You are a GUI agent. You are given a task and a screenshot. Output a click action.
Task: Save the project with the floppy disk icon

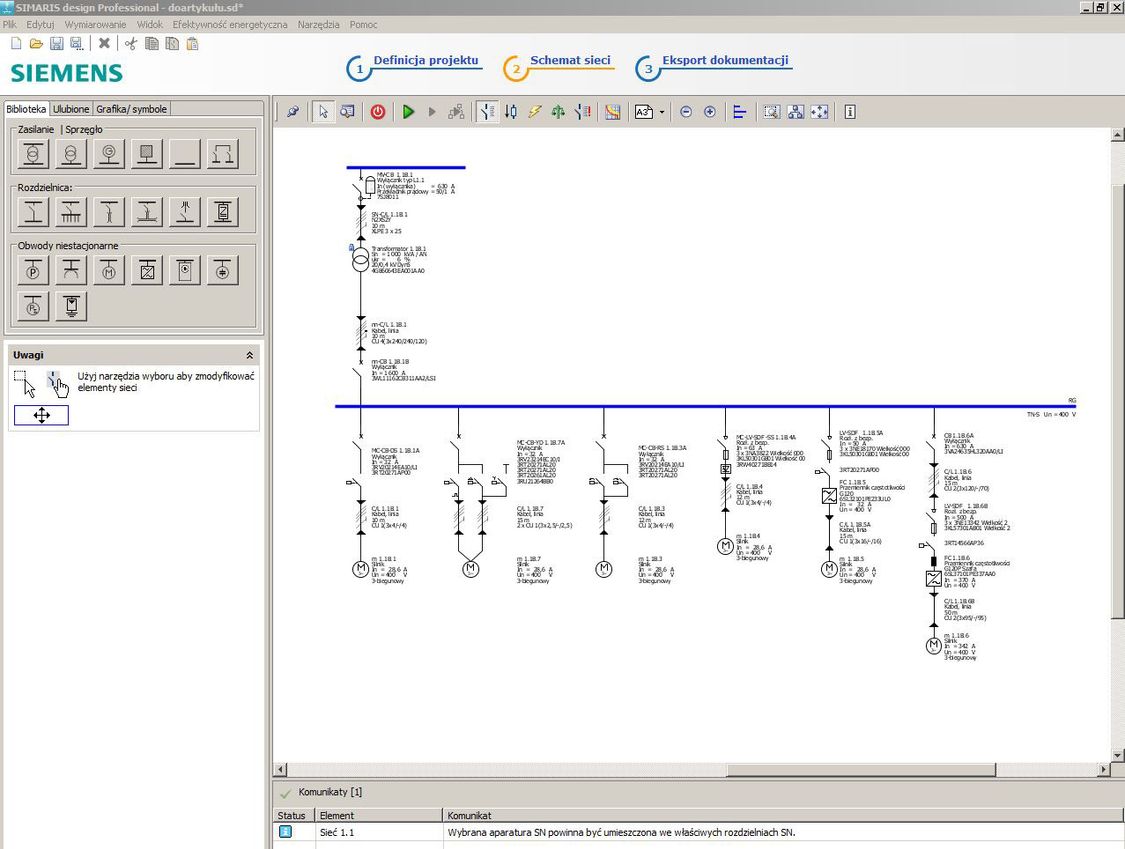pyautogui.click(x=57, y=44)
